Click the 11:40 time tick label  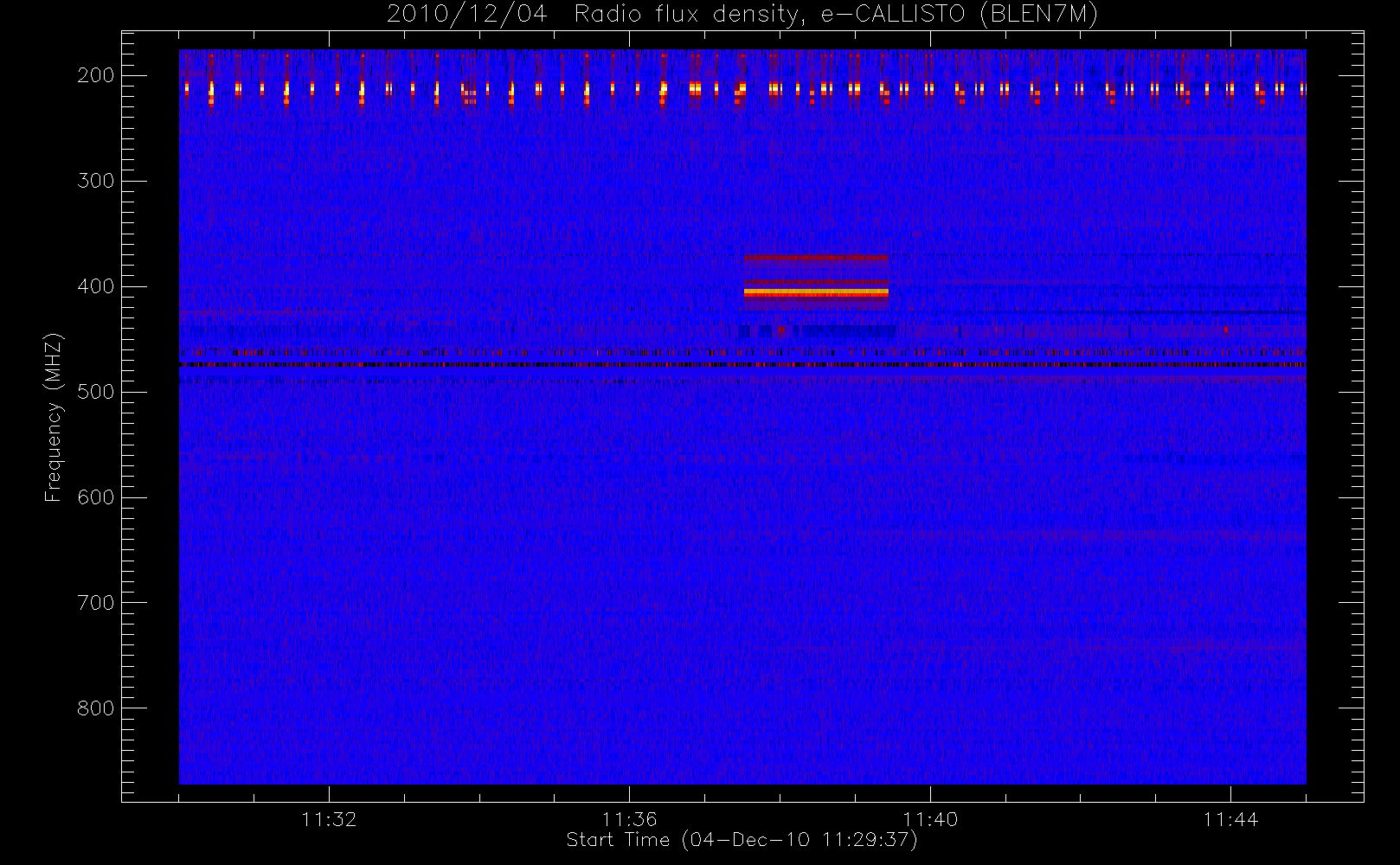930,819
